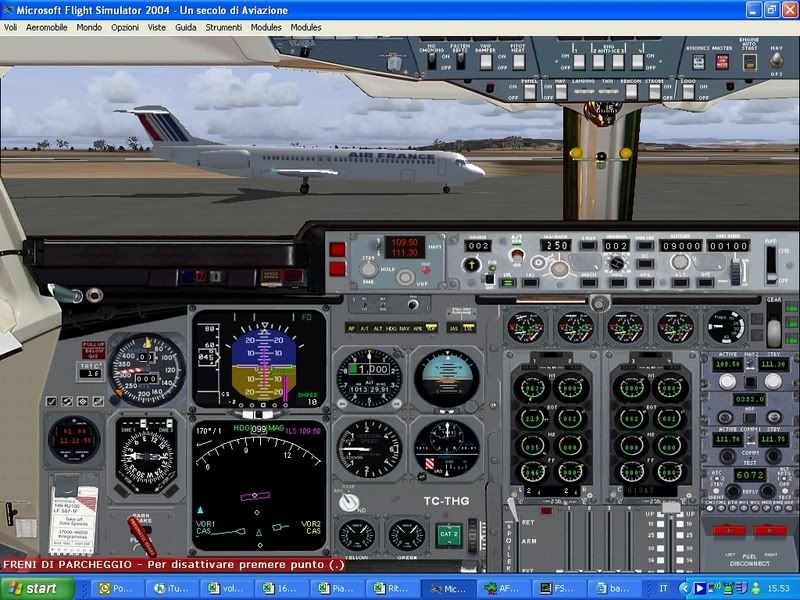Click the flaps position gauge
Image resolution: width=800 pixels, height=600 pixels.
tap(726, 327)
